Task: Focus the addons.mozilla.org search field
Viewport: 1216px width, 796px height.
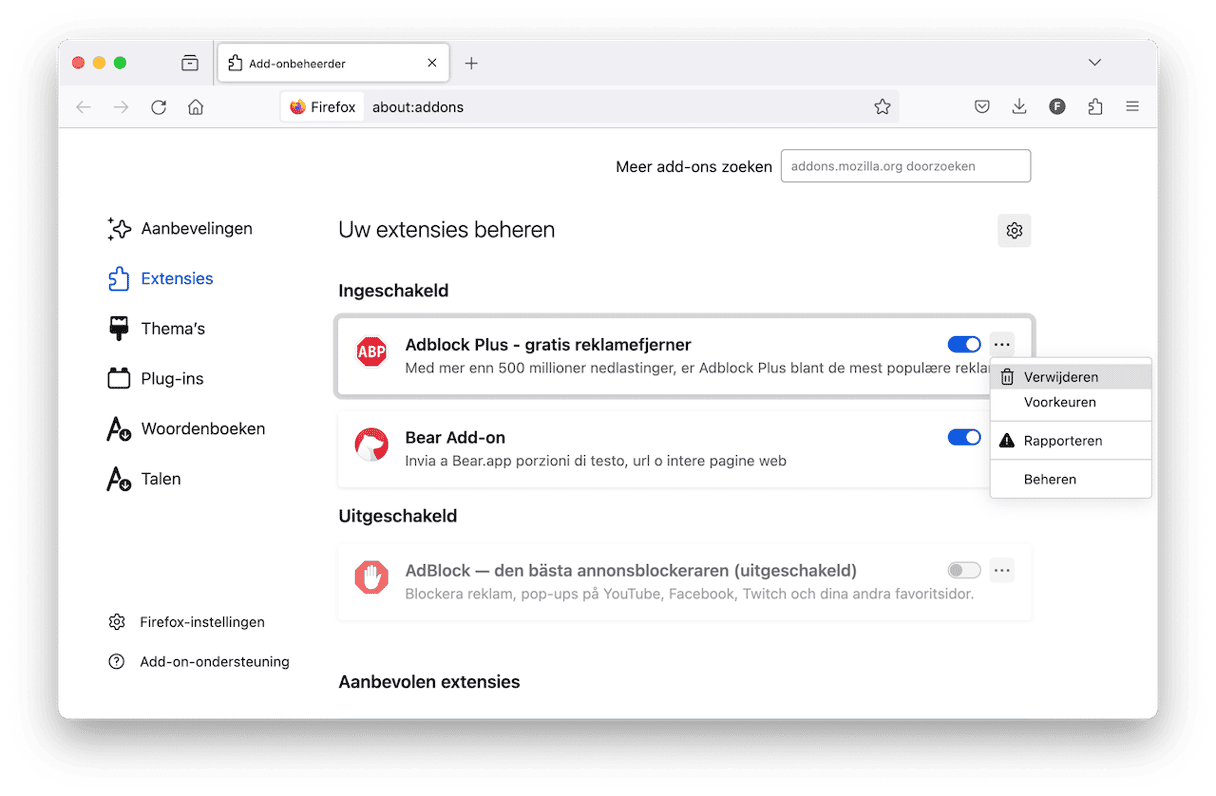Action: (x=906, y=166)
